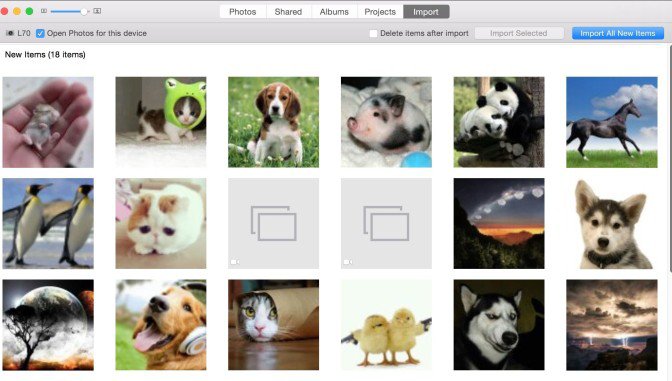672x381 pixels.
Task: Select the two pandas photo
Action: (x=499, y=122)
